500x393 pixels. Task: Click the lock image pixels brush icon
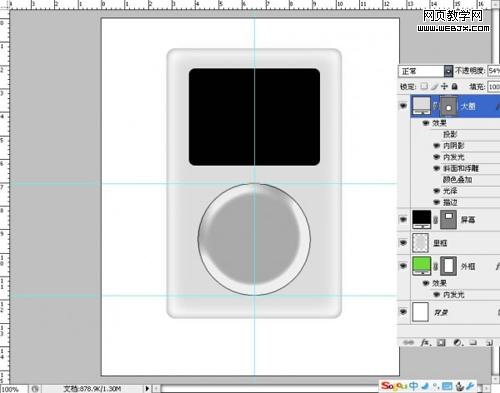pyautogui.click(x=434, y=86)
